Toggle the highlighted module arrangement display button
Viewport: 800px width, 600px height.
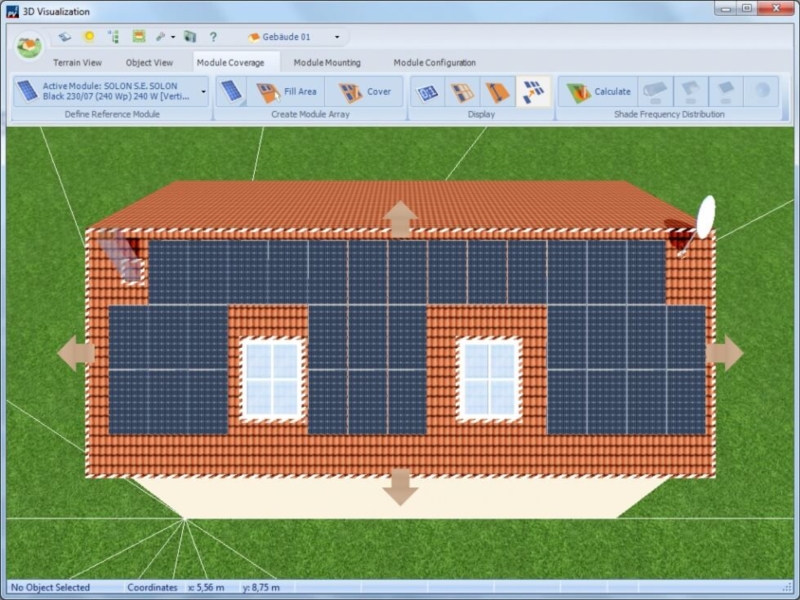[533, 92]
